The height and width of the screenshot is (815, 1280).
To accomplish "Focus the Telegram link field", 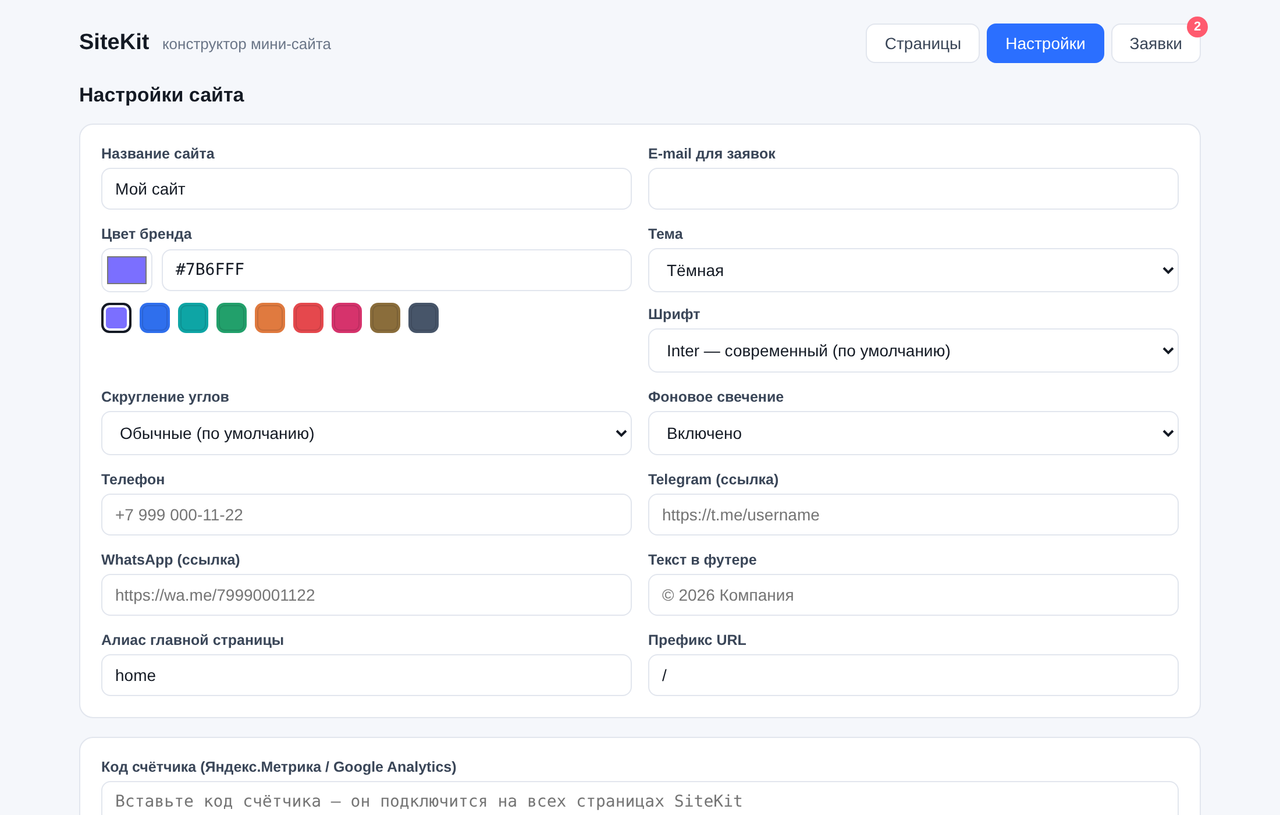I will click(913, 515).
